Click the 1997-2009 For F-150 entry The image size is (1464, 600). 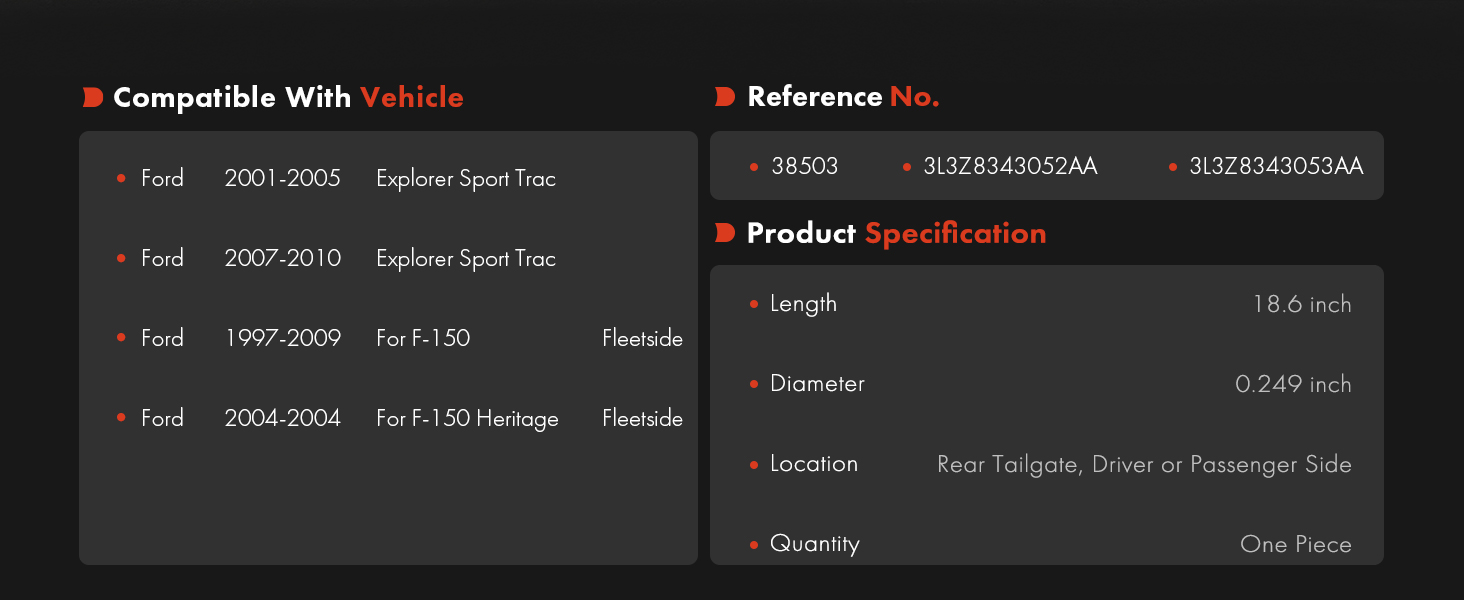[400, 338]
